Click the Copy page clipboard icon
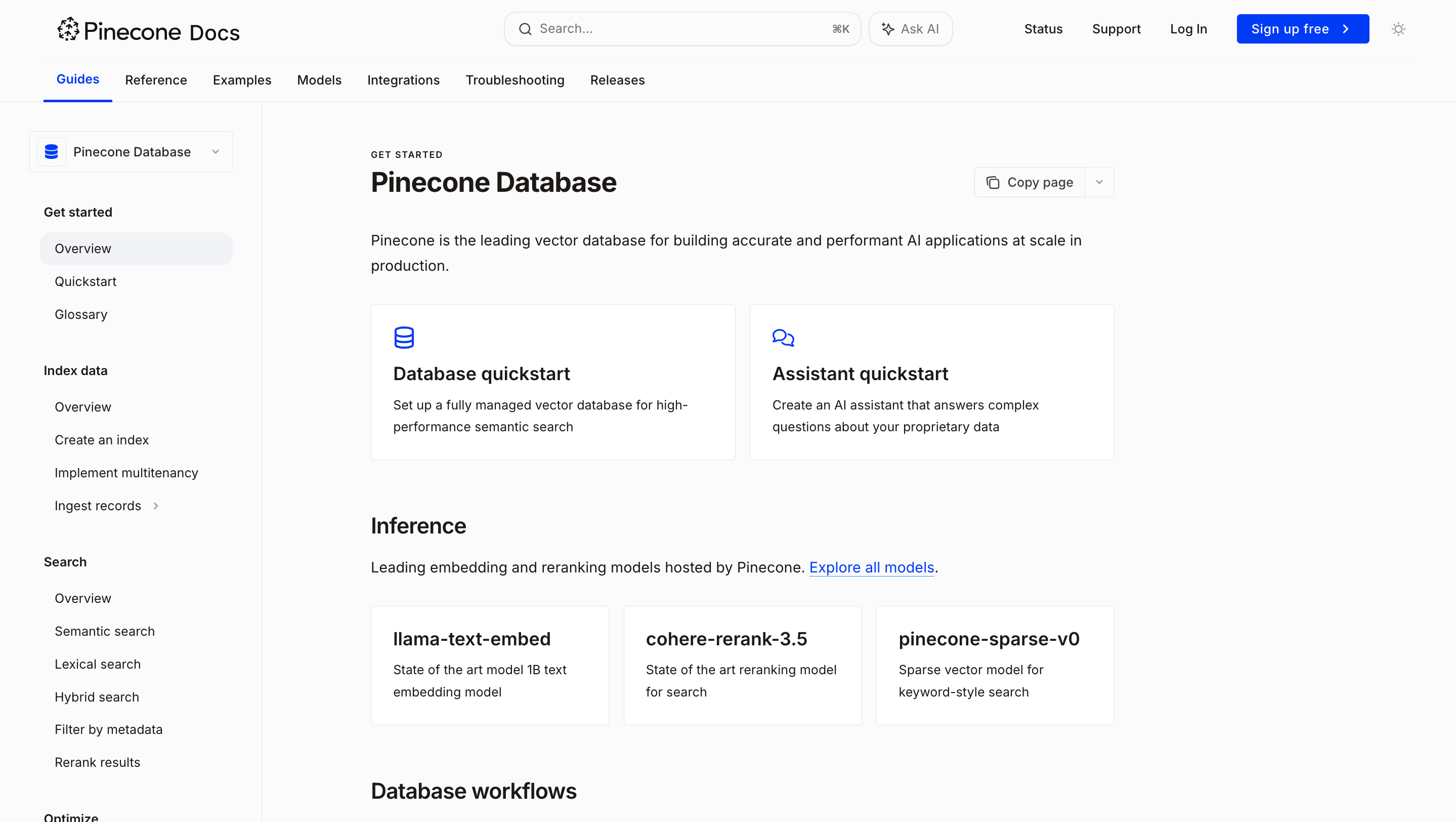1456x822 pixels. point(993,182)
